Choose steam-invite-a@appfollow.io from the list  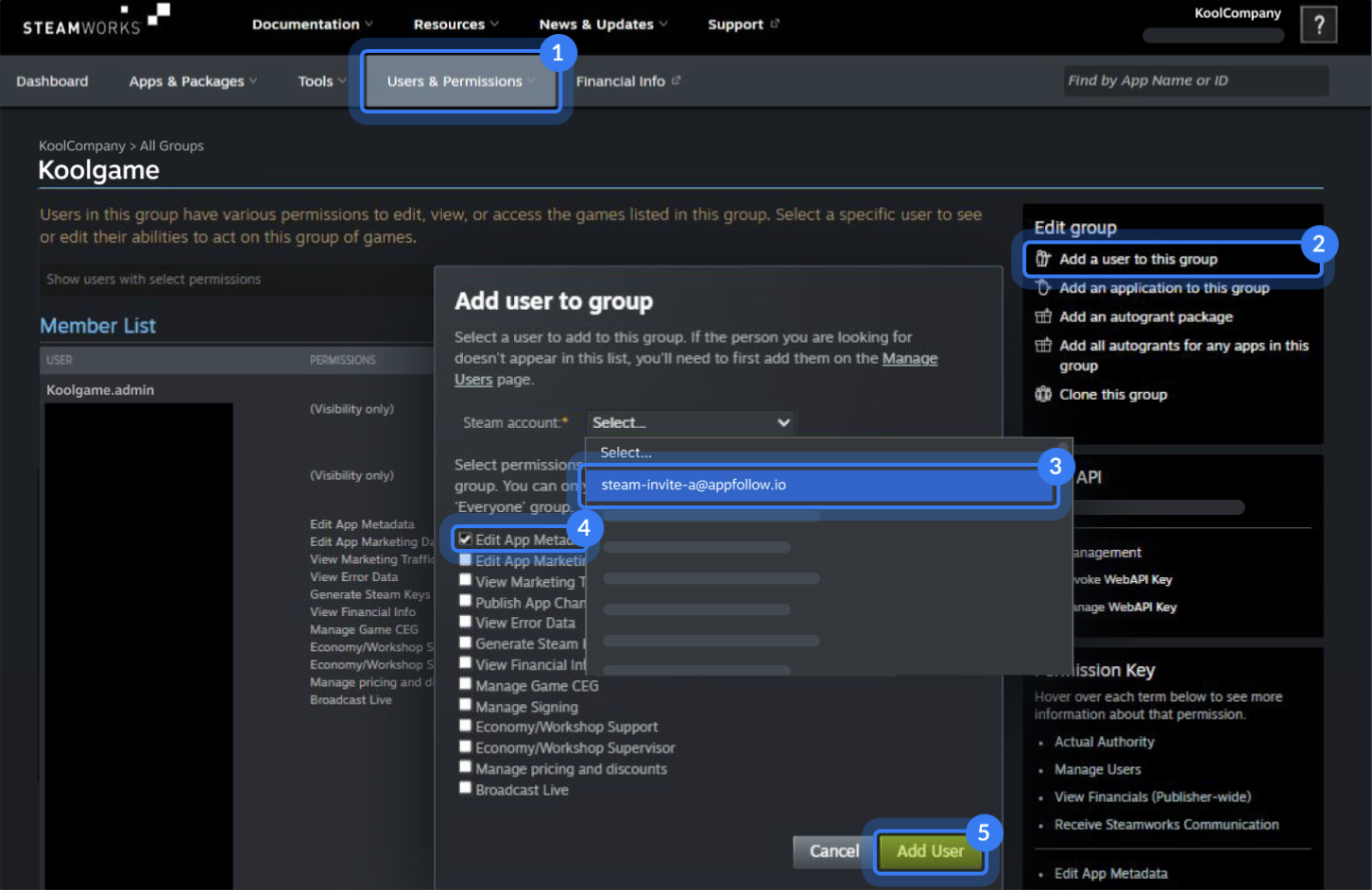tap(818, 485)
